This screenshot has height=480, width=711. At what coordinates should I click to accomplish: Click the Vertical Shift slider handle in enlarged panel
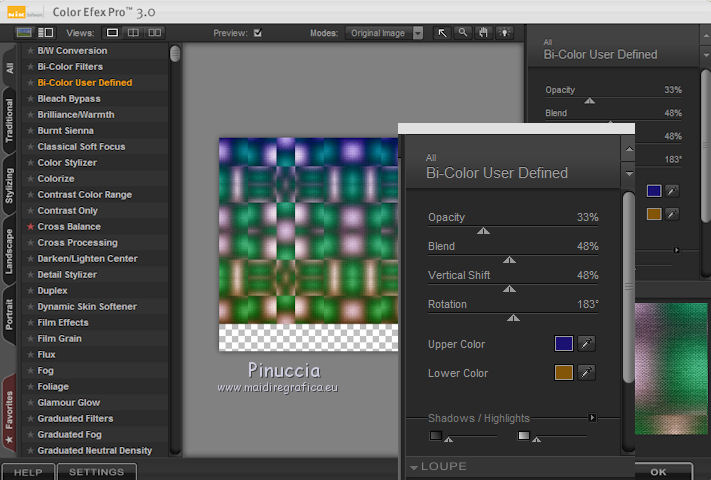point(509,289)
